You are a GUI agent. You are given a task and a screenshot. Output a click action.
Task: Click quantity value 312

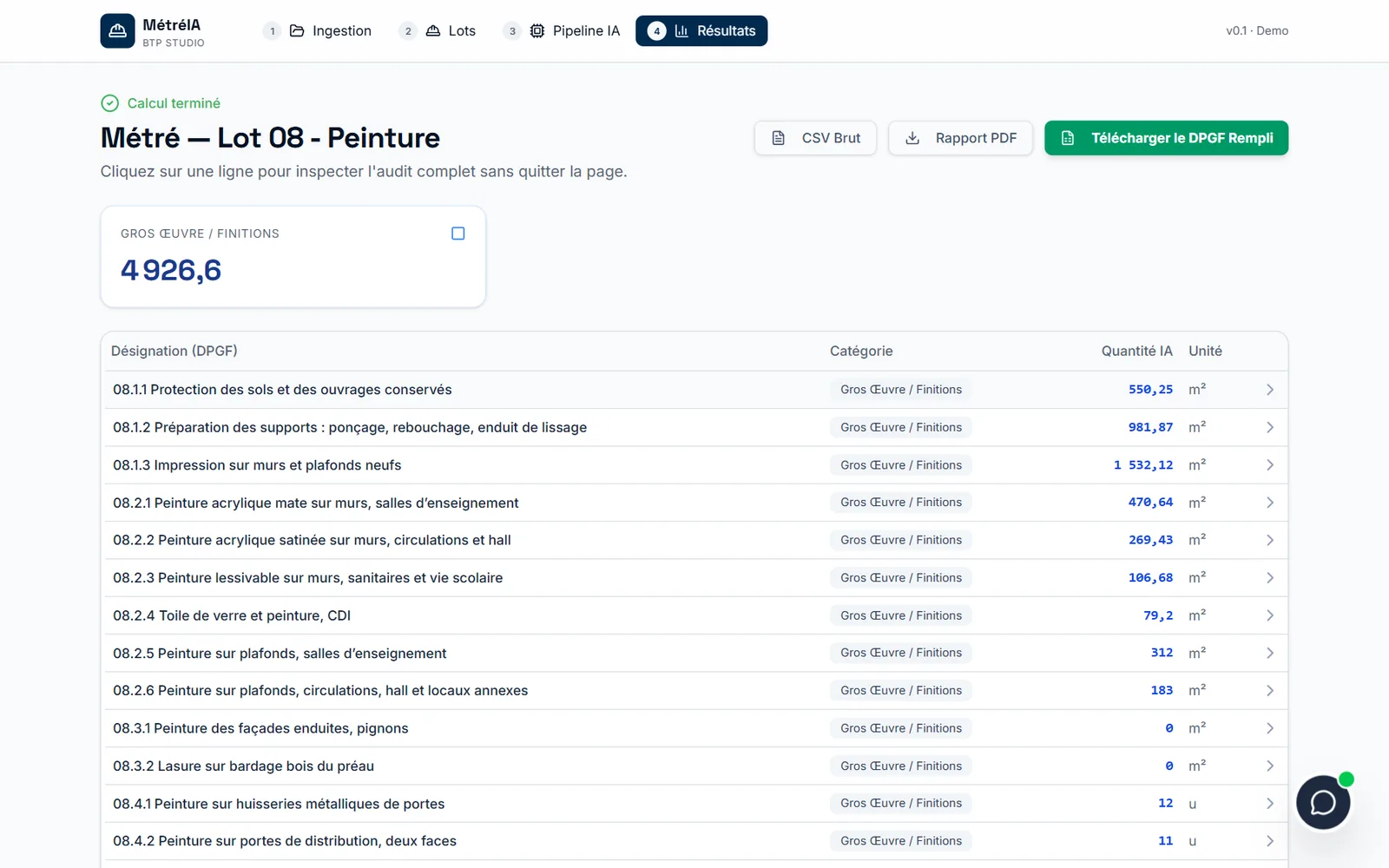tap(1162, 653)
